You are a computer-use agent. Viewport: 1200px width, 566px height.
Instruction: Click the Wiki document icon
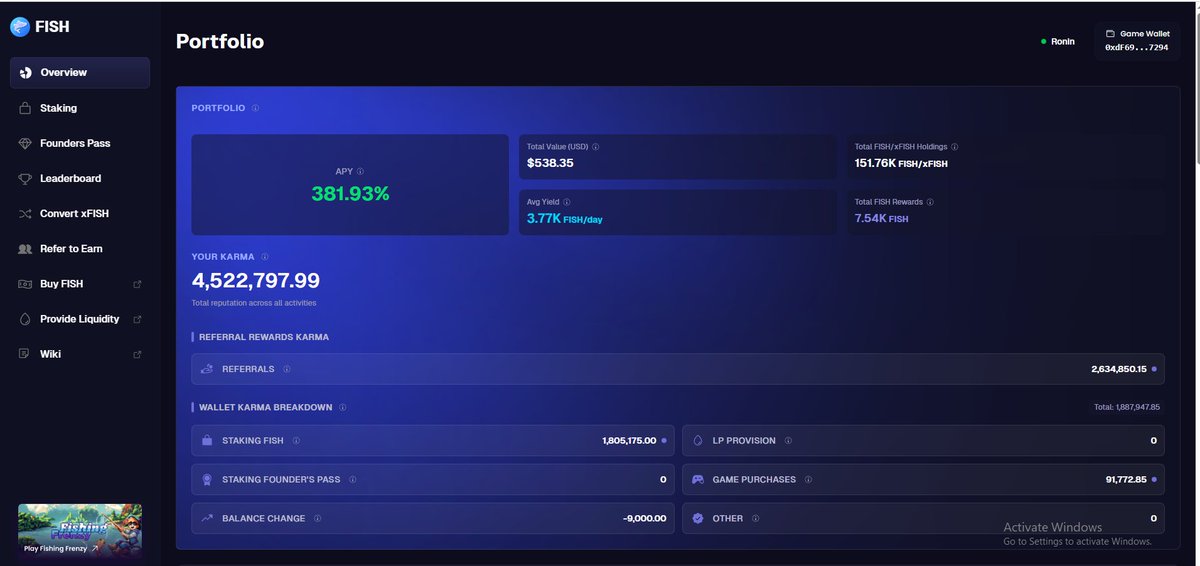(25, 354)
